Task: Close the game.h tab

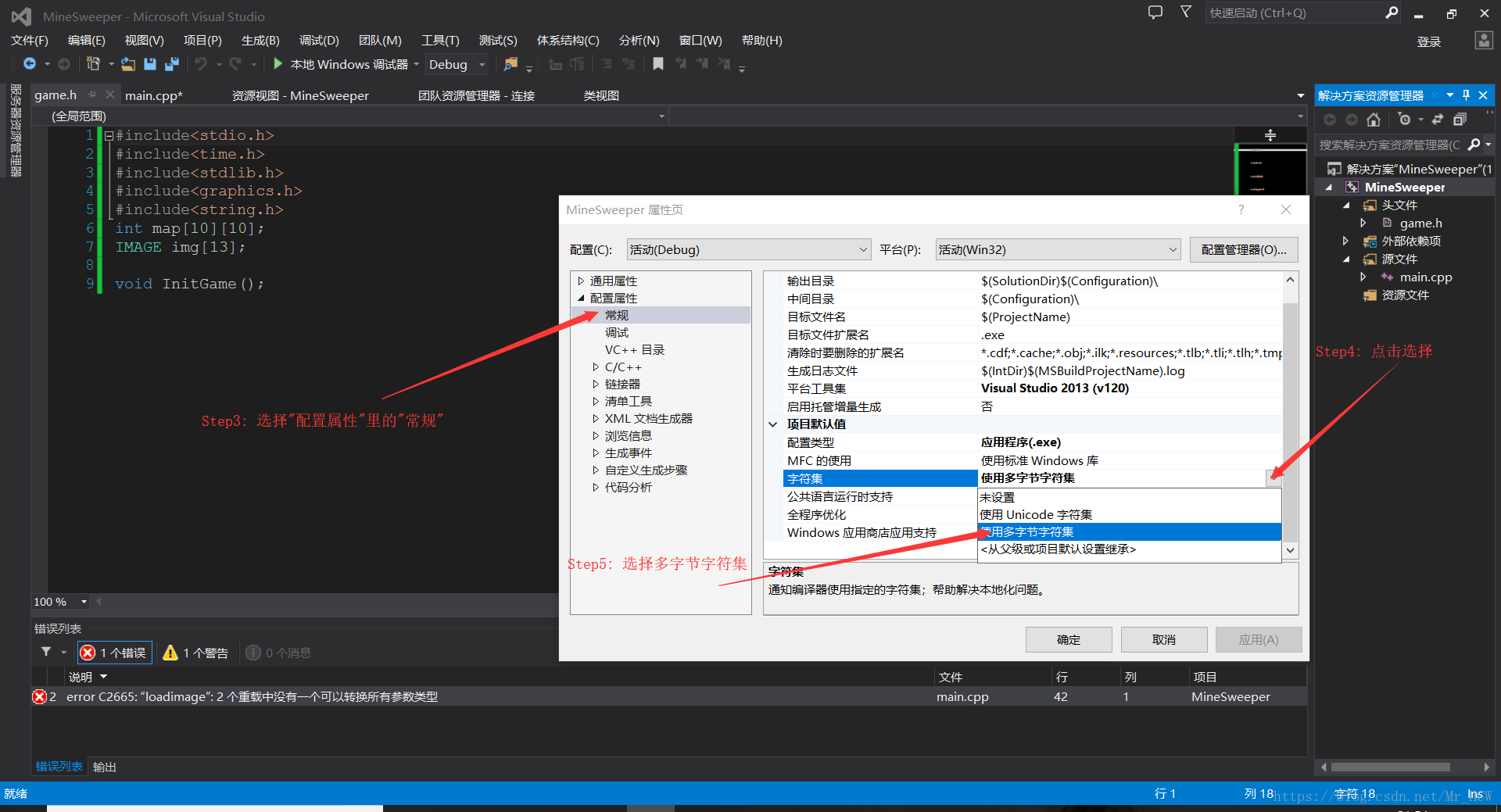Action: tap(110, 95)
